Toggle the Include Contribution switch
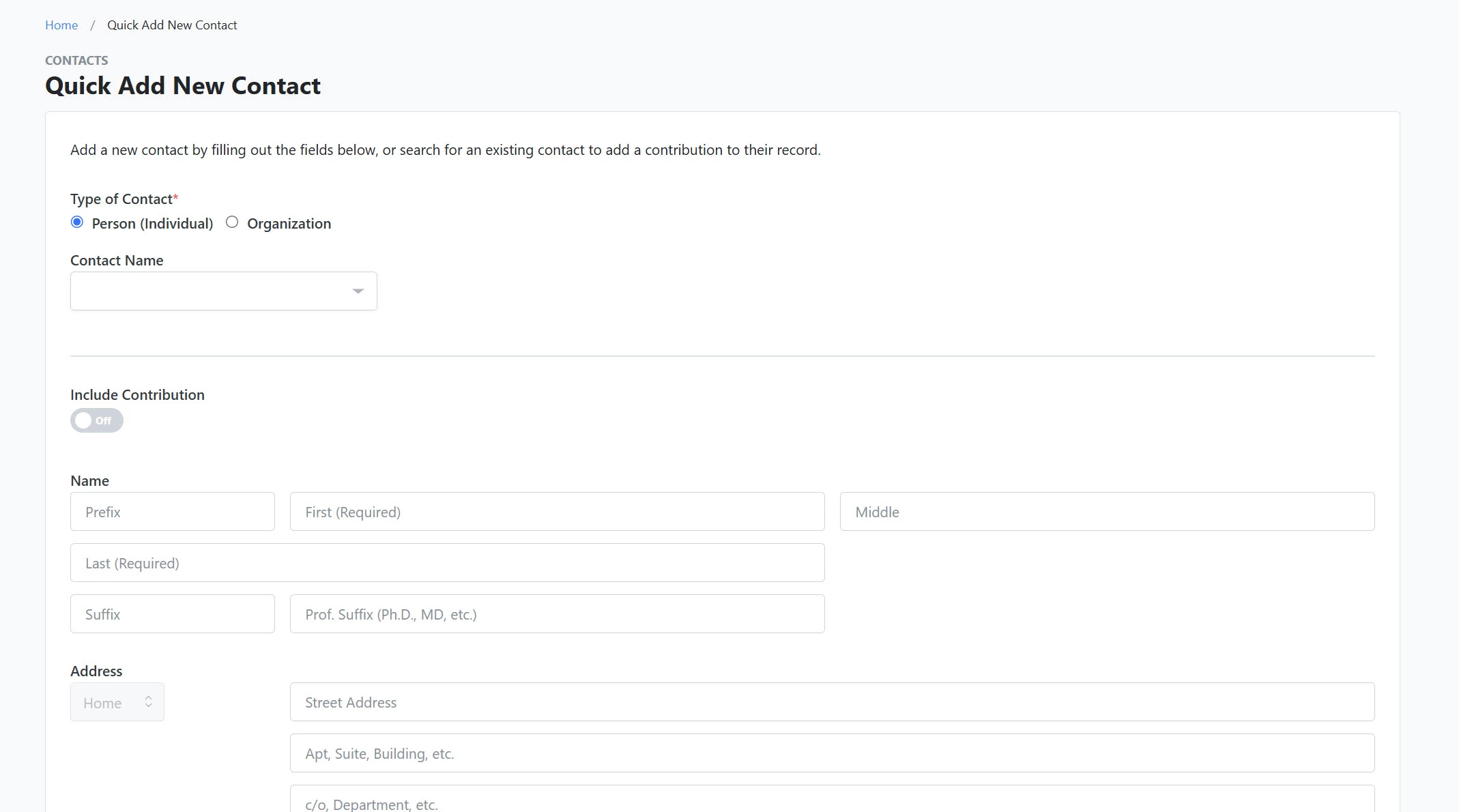 (x=96, y=420)
